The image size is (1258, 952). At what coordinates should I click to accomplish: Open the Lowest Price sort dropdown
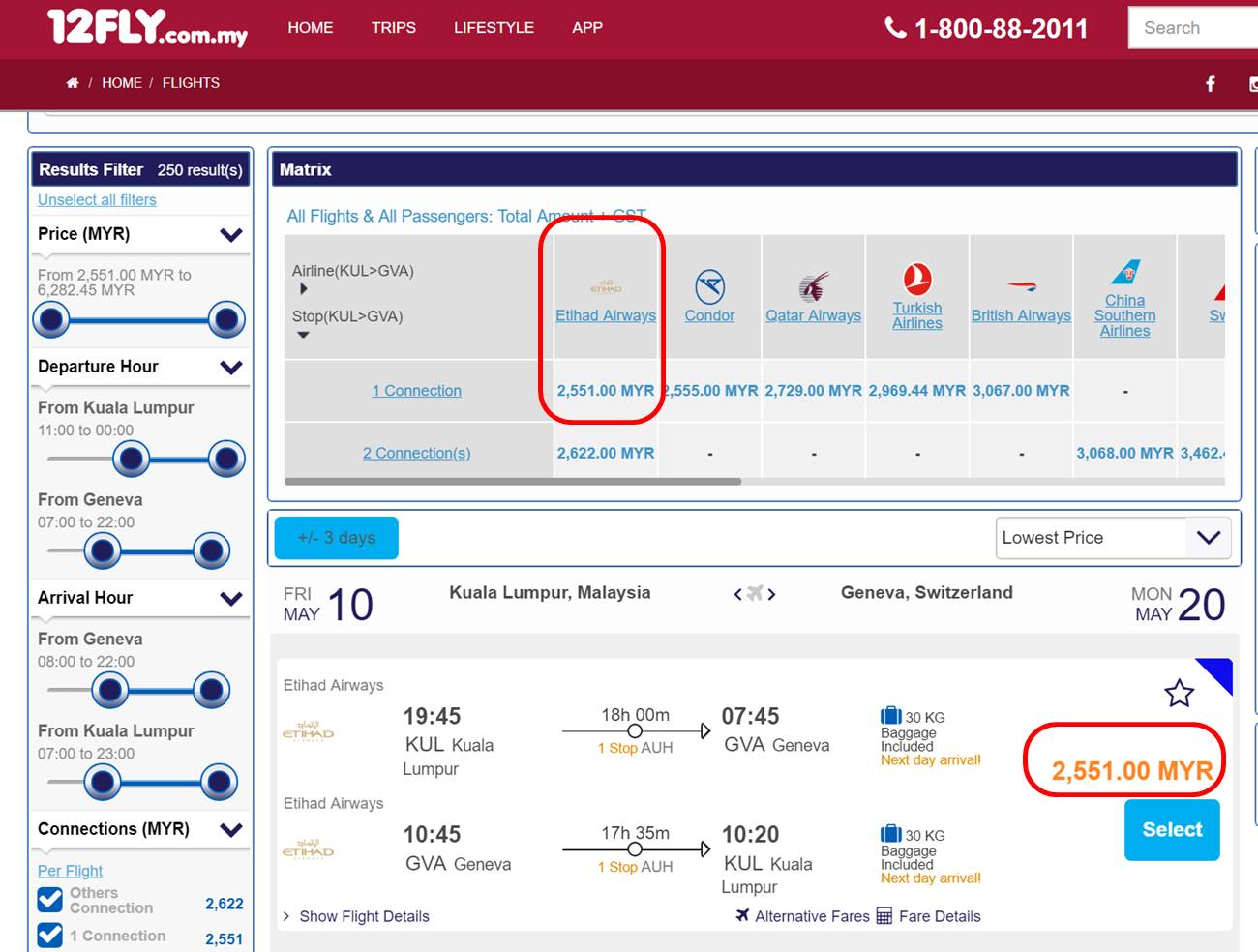[1113, 538]
